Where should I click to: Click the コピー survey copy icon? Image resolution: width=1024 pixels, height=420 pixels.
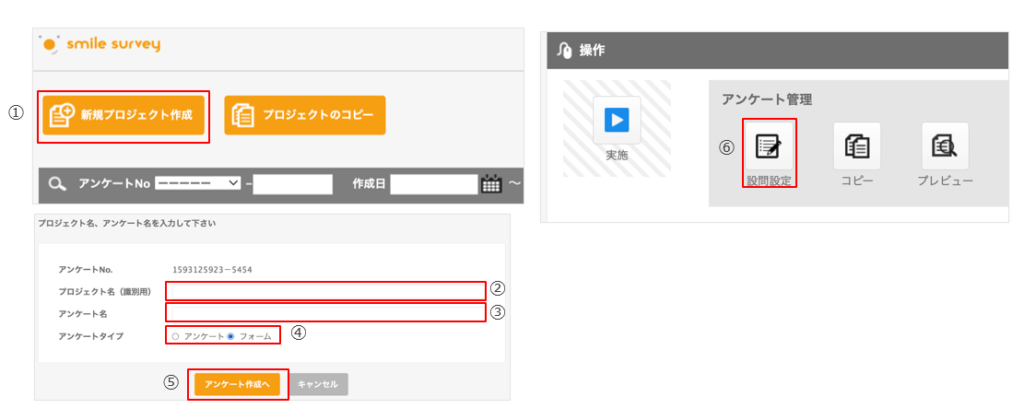coord(857,146)
